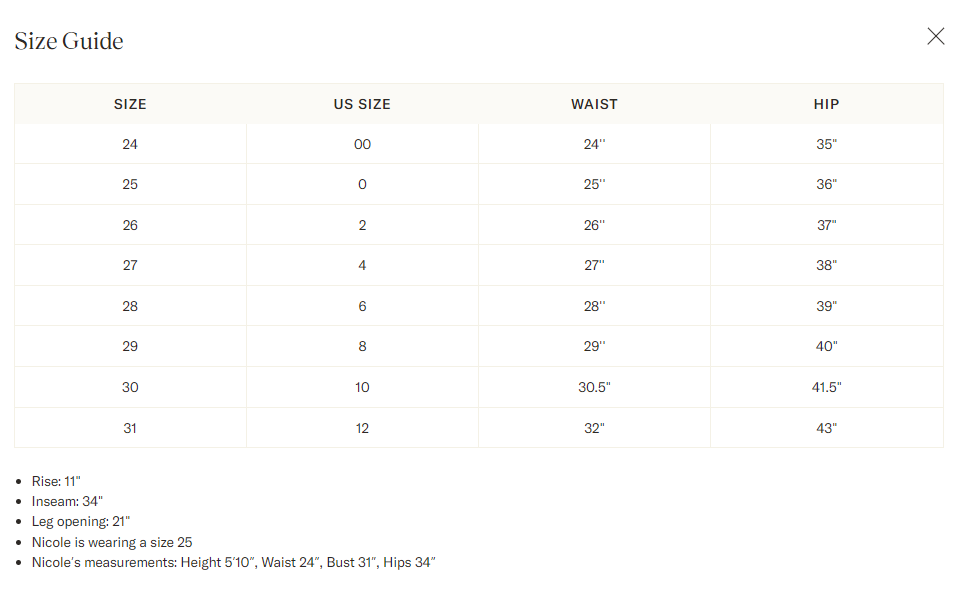Viewport: 953px width, 606px height.
Task: Click the Size Guide title
Action: [x=69, y=41]
